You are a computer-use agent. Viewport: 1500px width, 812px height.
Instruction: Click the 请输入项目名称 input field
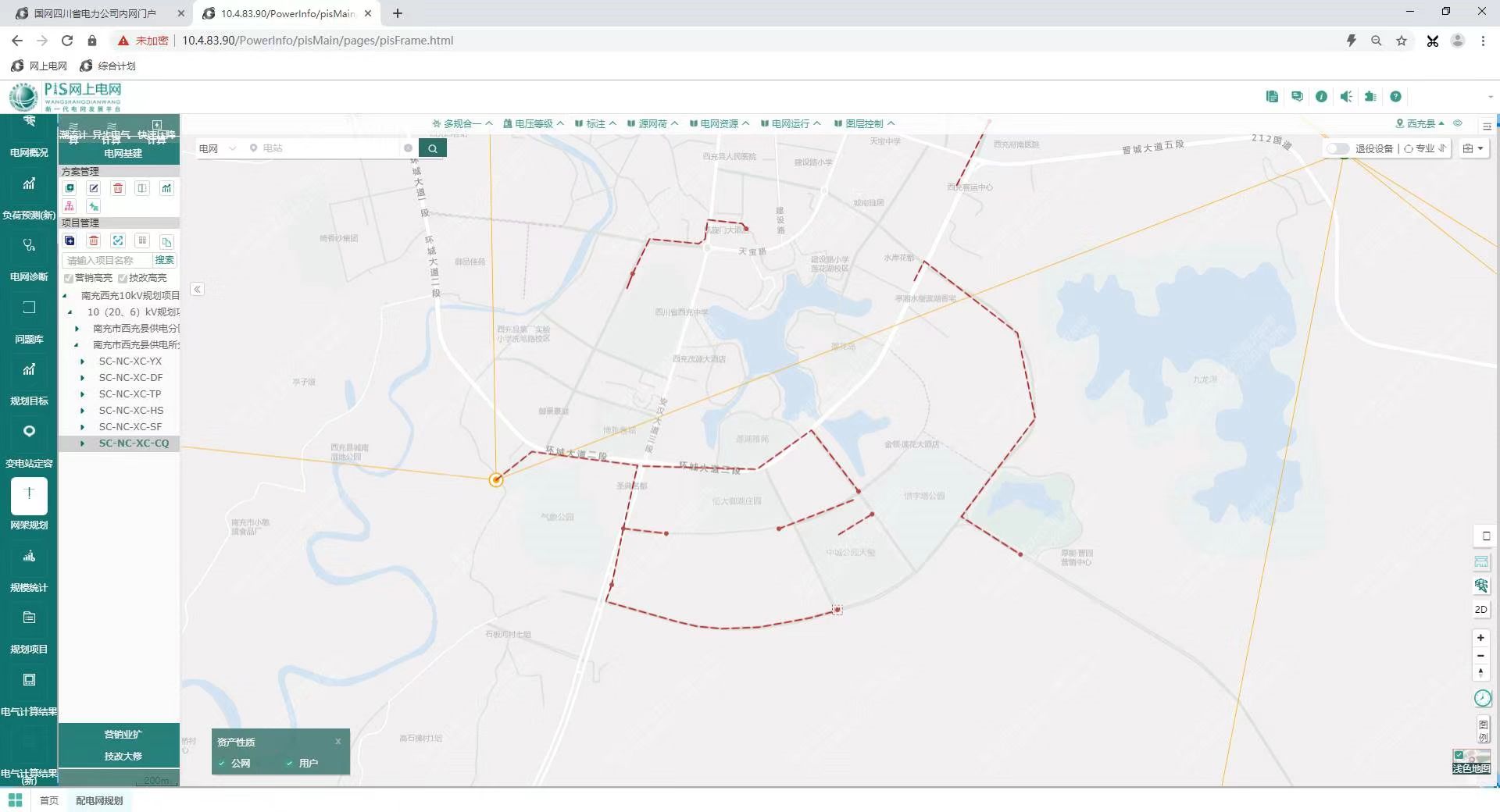click(x=107, y=260)
